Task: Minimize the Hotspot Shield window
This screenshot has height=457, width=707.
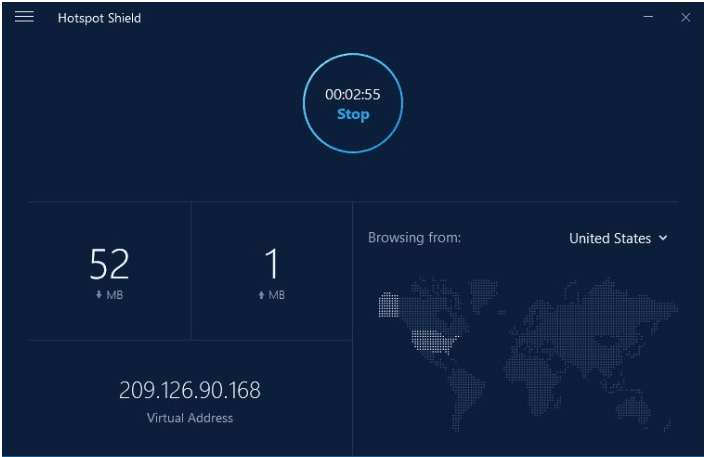Action: (648, 17)
